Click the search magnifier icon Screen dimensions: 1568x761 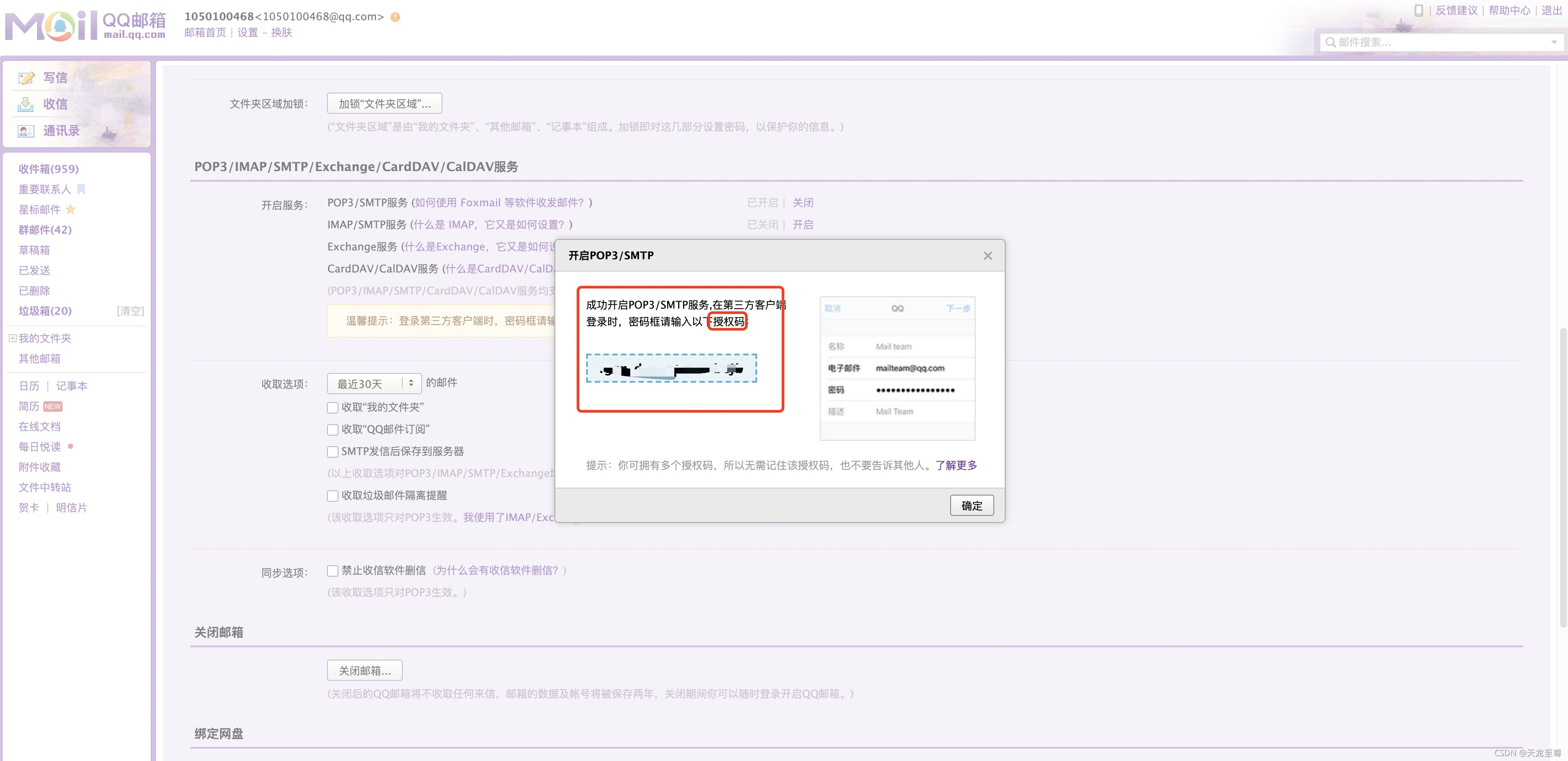coord(1330,42)
